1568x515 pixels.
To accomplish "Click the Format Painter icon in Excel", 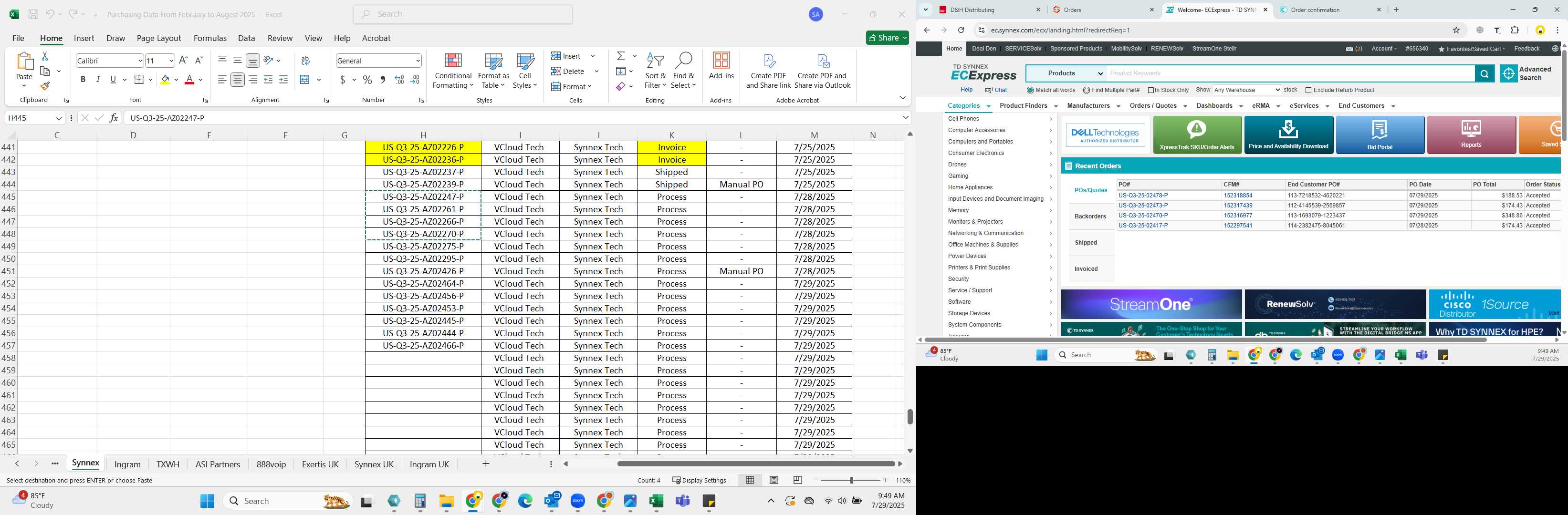I will [x=45, y=86].
